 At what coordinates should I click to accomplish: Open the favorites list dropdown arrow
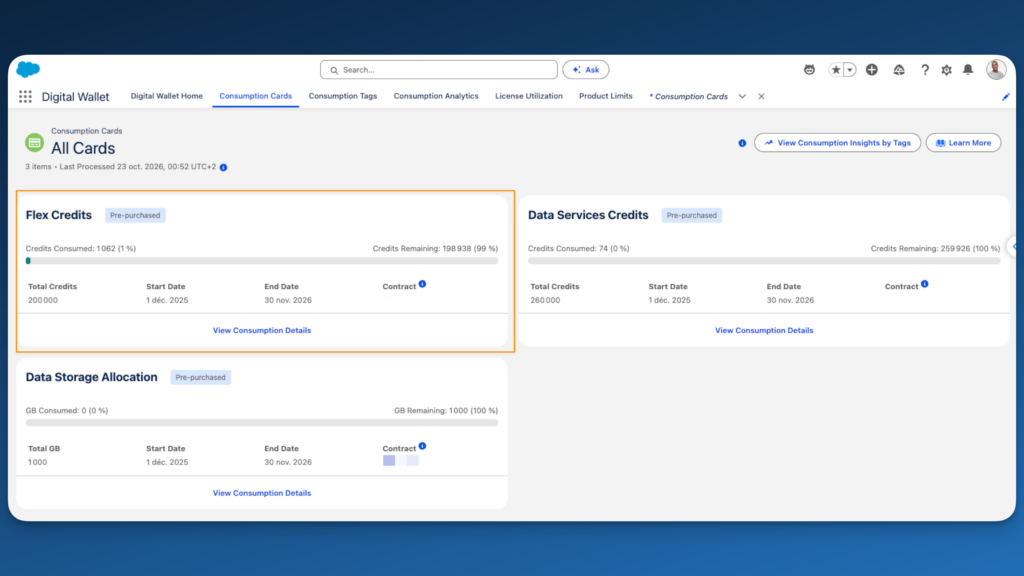tap(850, 70)
